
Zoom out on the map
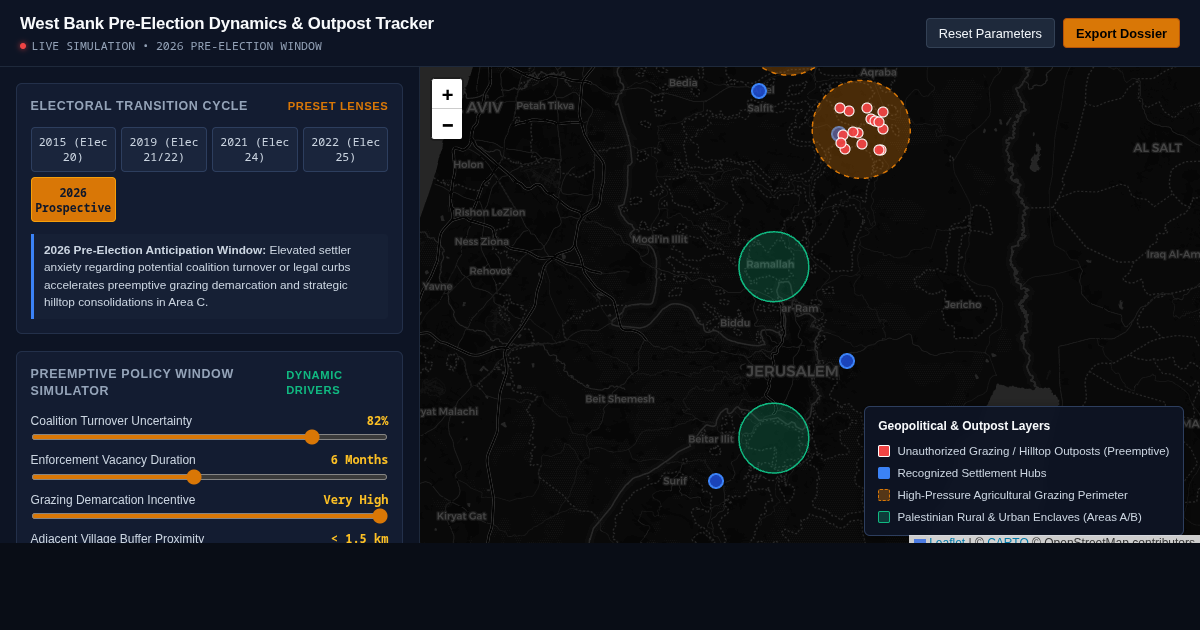coord(447,124)
